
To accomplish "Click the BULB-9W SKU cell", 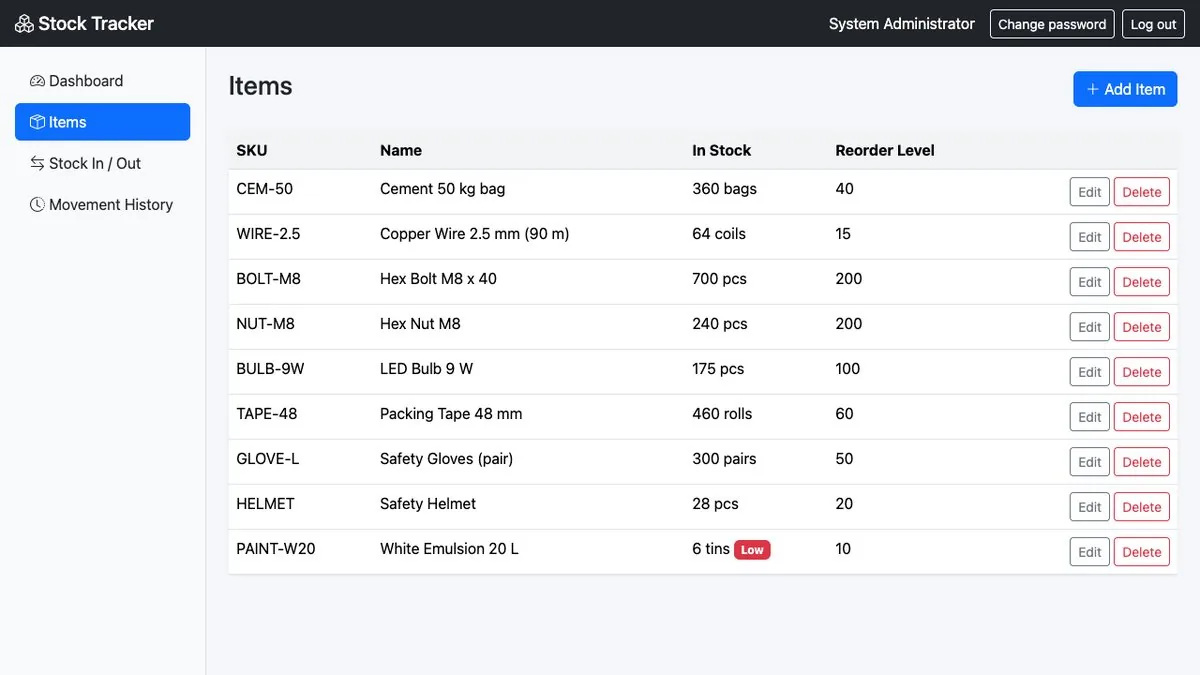I will point(270,369).
